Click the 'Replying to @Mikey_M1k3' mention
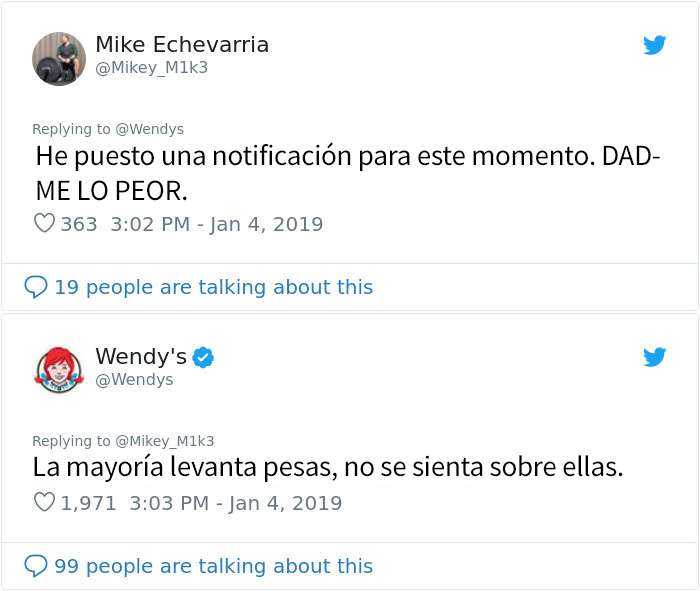Image resolution: width=700 pixels, height=591 pixels. (x=163, y=441)
